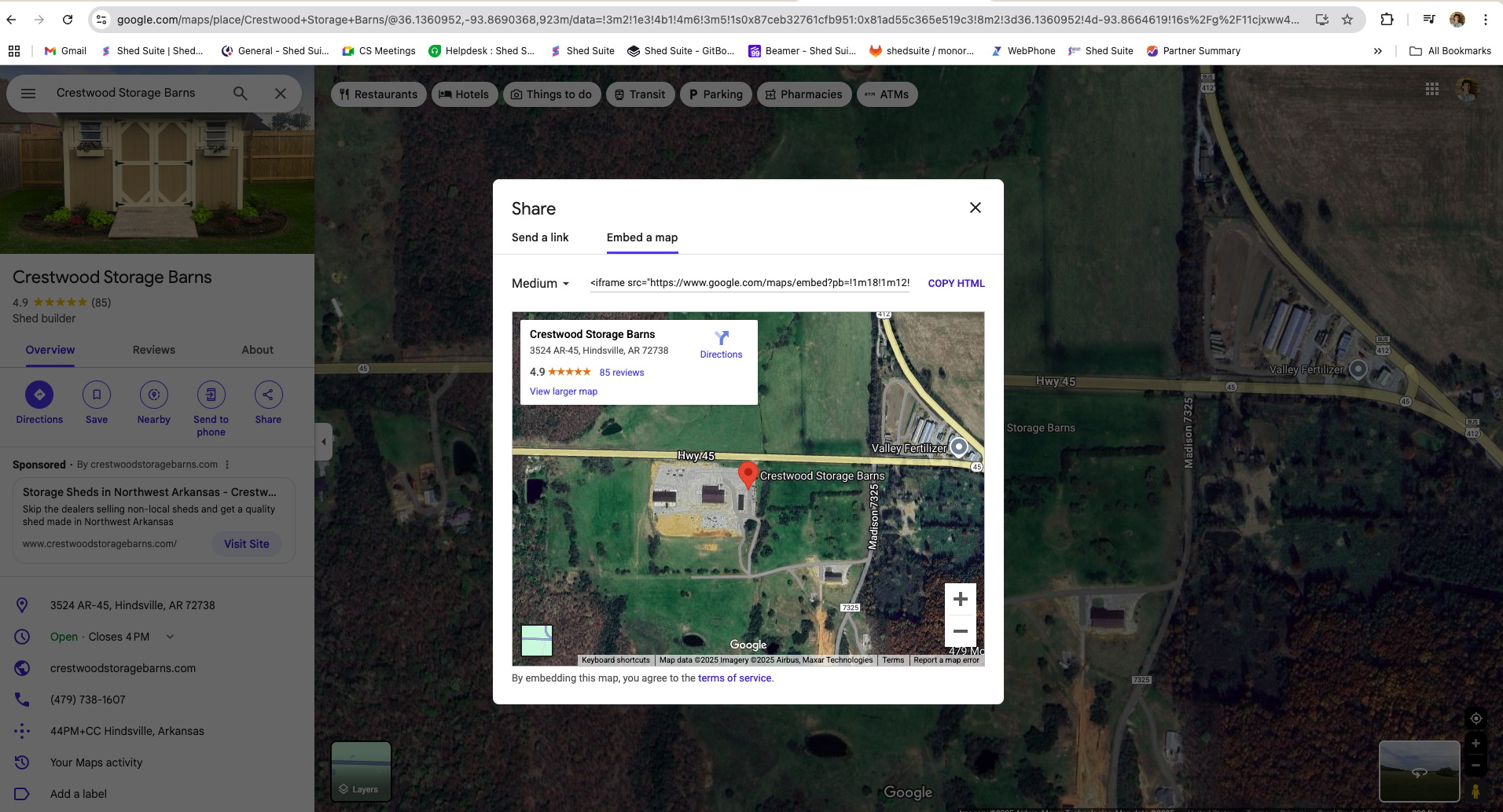Open Chrome three-dot menu
The height and width of the screenshot is (812, 1503).
[x=1486, y=20]
